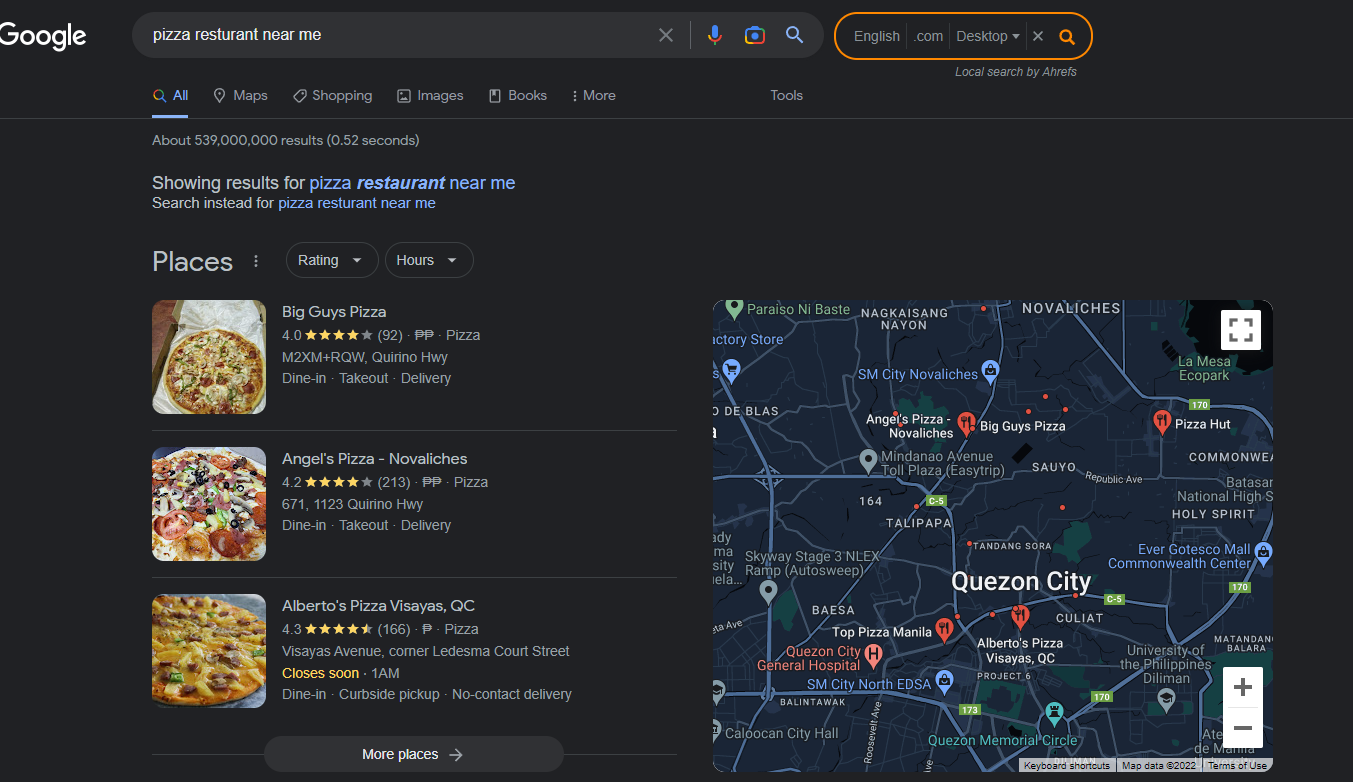Zoom out on the map

tap(1243, 728)
